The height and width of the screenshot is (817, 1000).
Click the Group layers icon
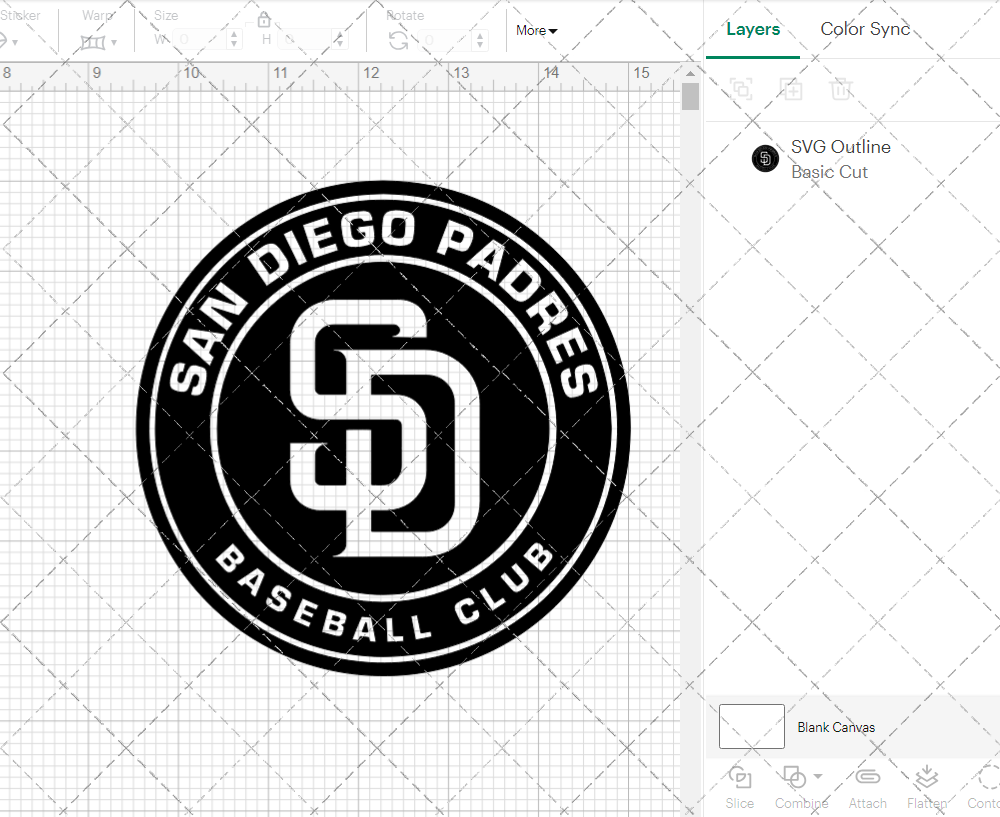(741, 89)
